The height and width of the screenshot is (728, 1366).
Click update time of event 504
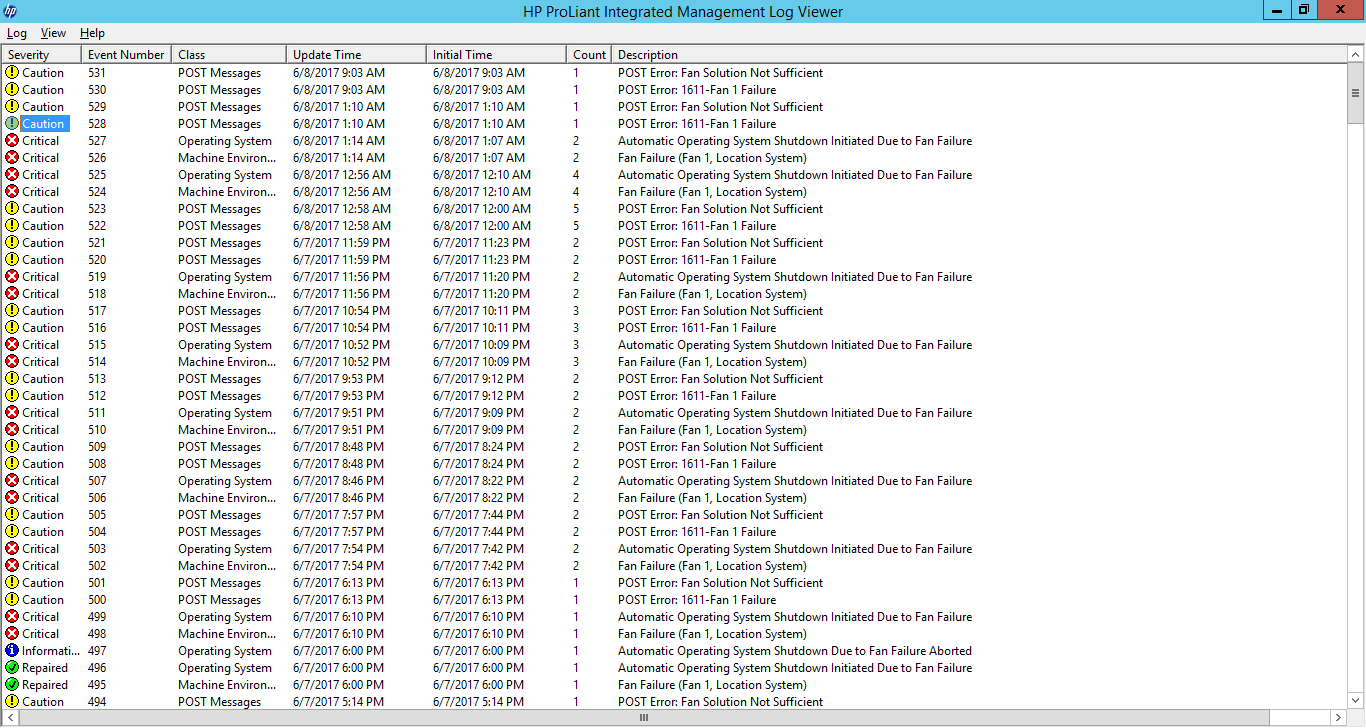338,532
